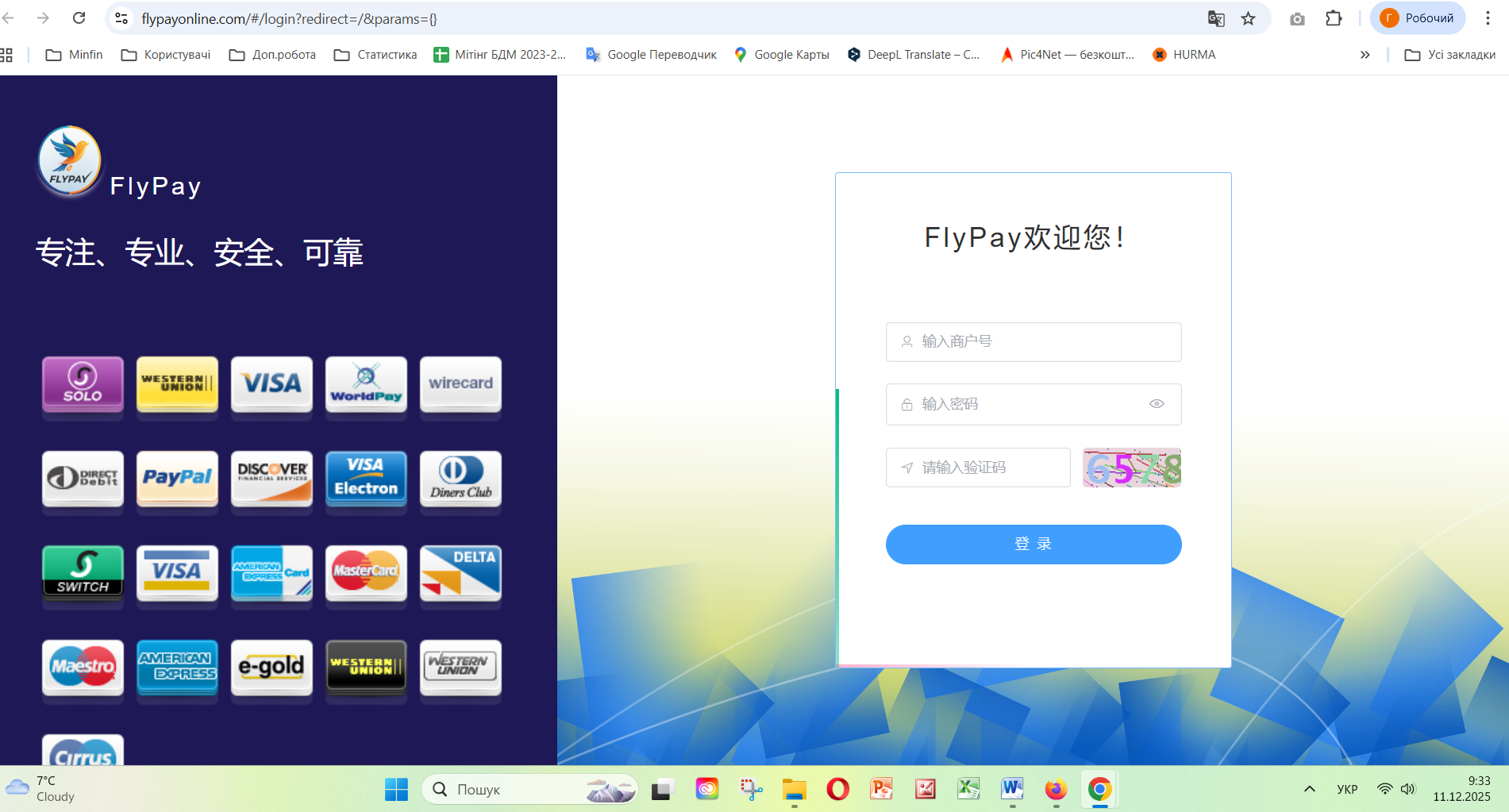Click the address bar URL

pos(289,19)
